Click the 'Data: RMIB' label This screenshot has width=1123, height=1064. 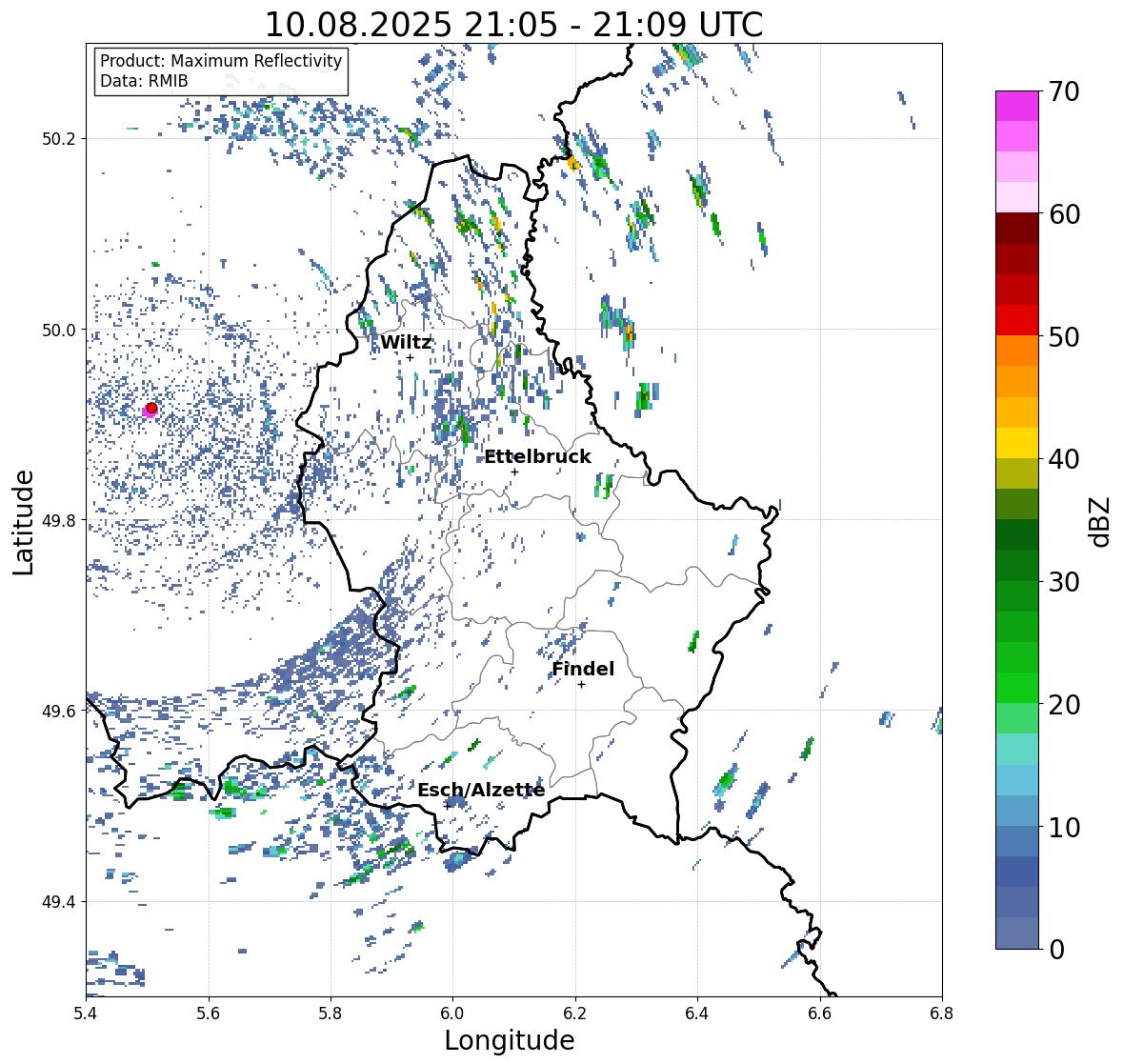tap(144, 81)
